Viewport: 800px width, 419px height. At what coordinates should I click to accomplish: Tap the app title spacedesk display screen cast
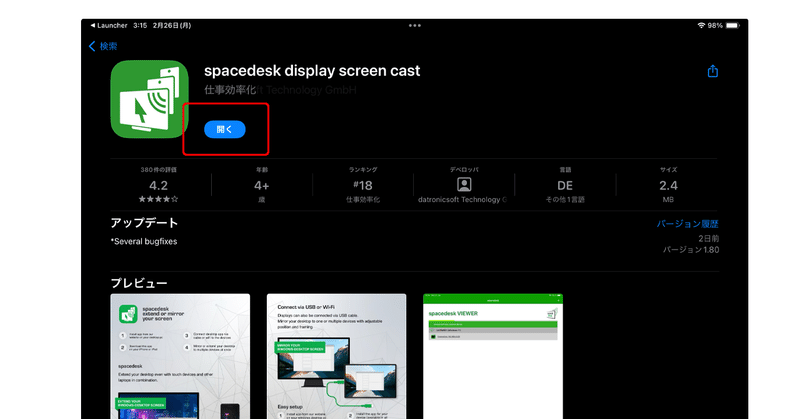click(x=312, y=71)
